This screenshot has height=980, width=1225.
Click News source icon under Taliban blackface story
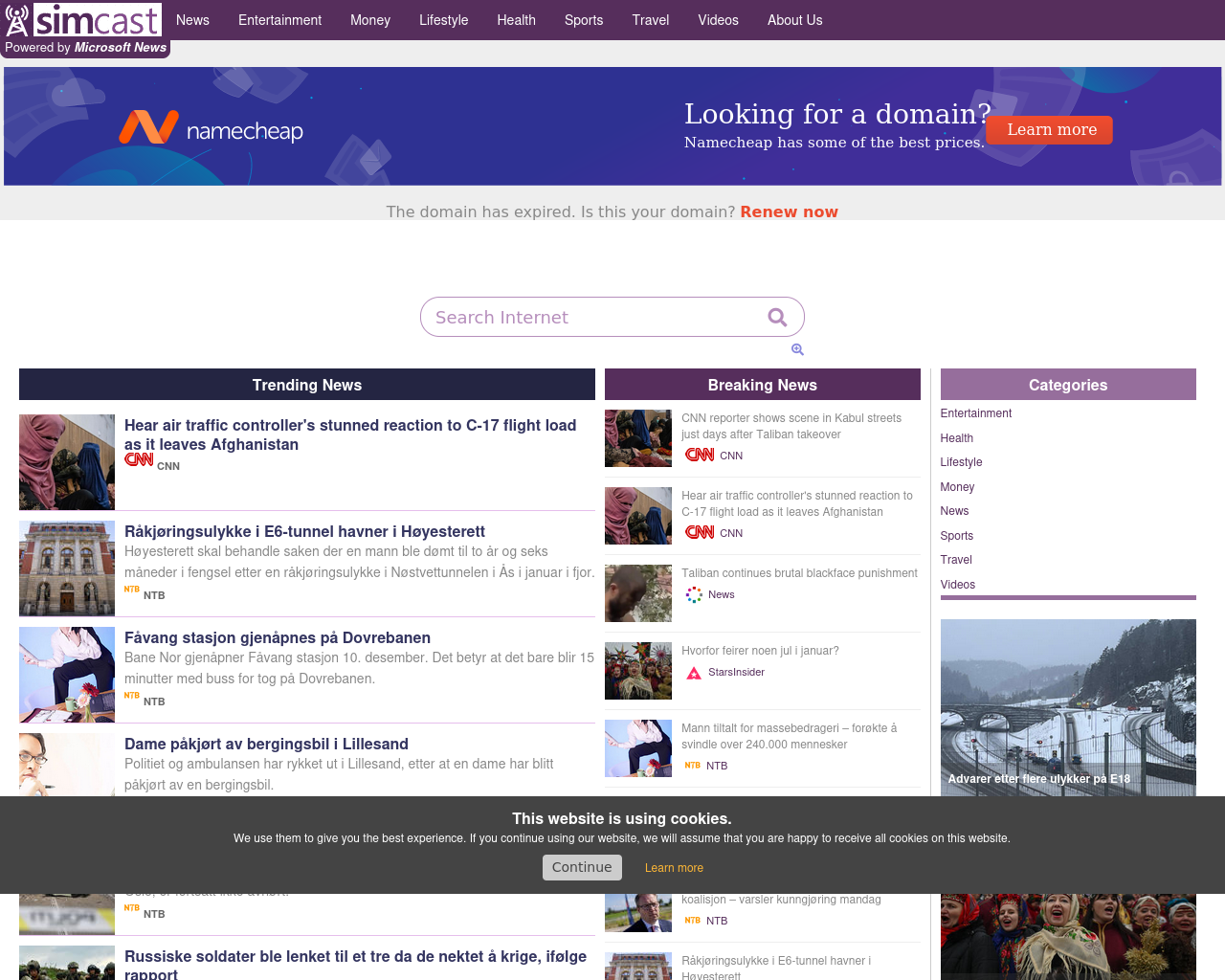pos(694,595)
